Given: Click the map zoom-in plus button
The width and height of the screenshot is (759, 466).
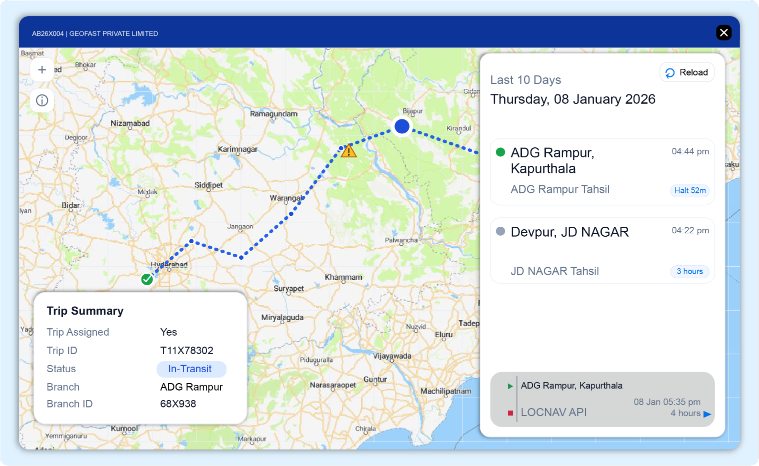Looking at the screenshot, I should click(42, 70).
